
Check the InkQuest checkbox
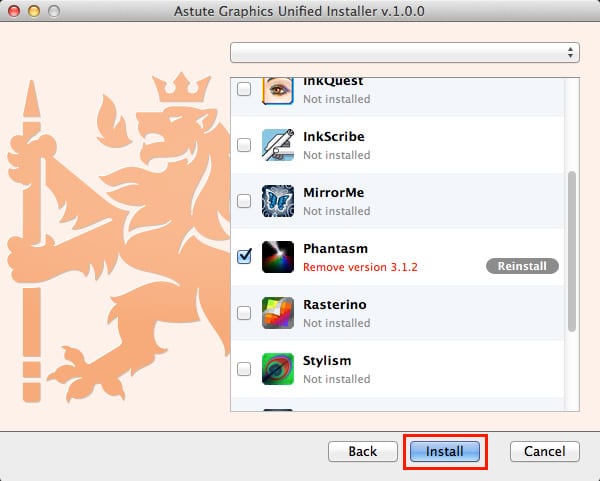(x=244, y=89)
